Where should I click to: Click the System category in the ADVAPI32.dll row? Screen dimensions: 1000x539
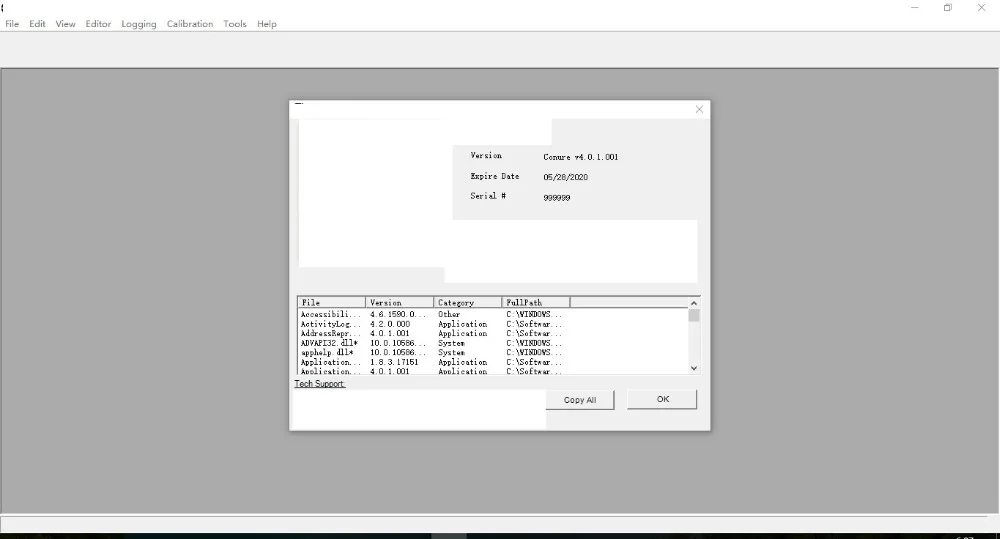click(x=451, y=343)
